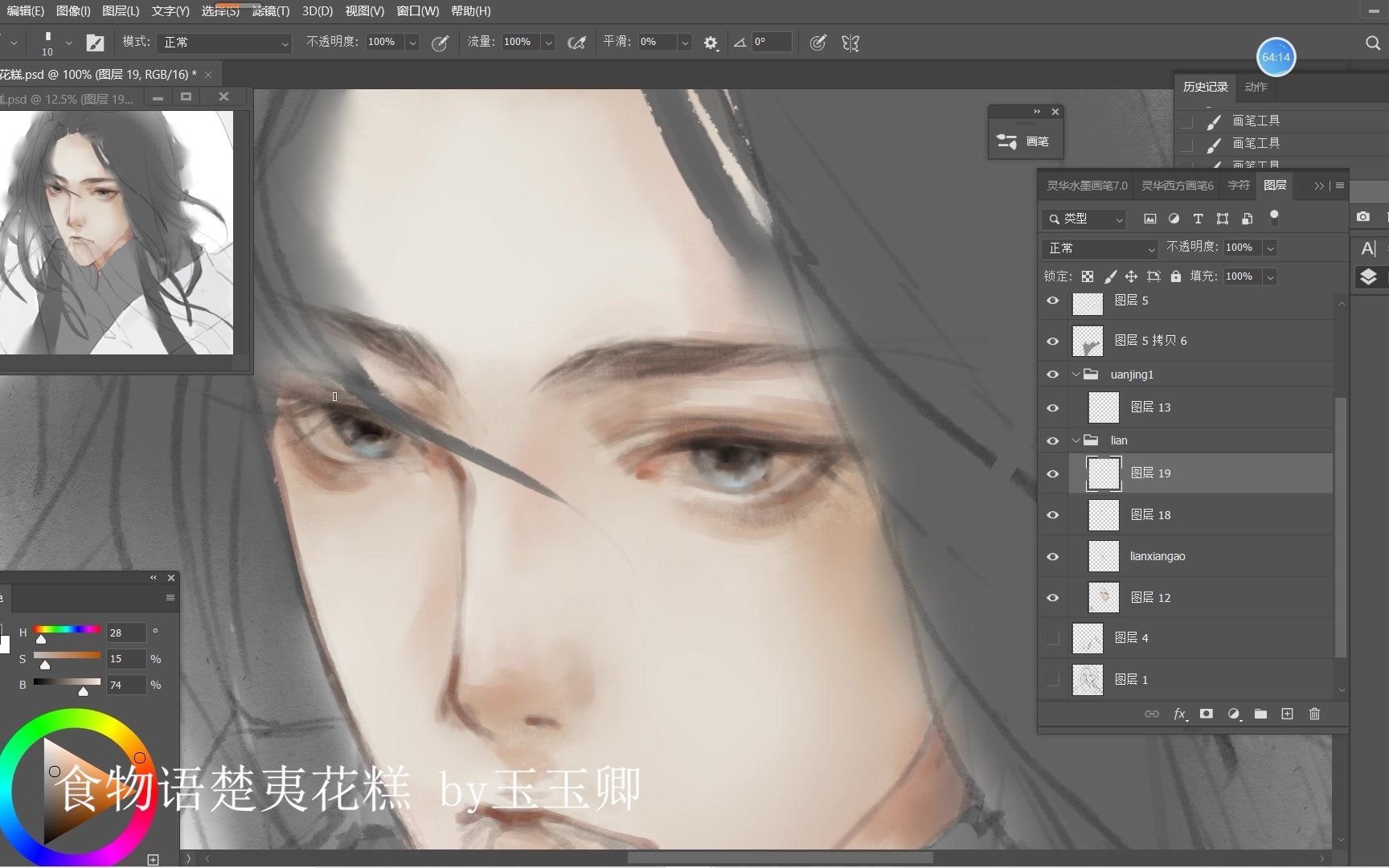Hide the lian group

tap(1053, 440)
